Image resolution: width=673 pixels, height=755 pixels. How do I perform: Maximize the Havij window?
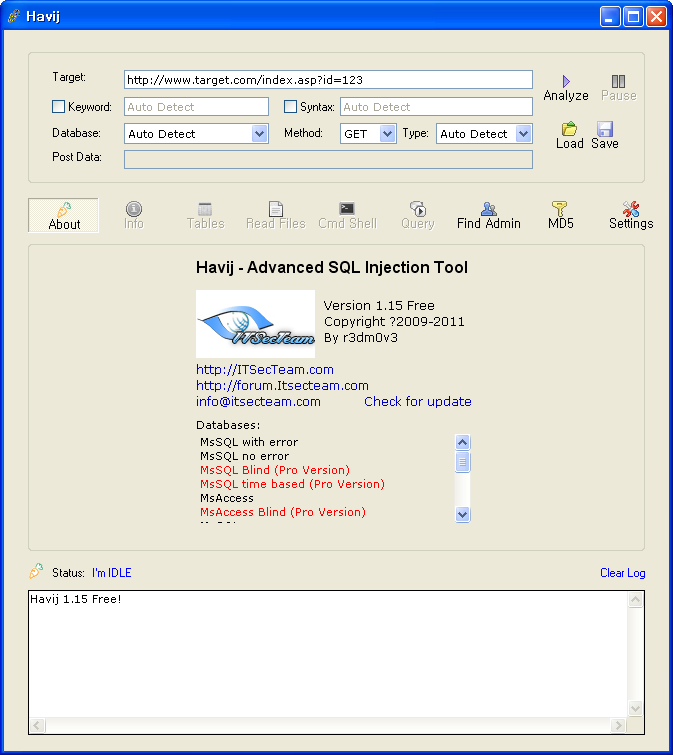pos(633,16)
